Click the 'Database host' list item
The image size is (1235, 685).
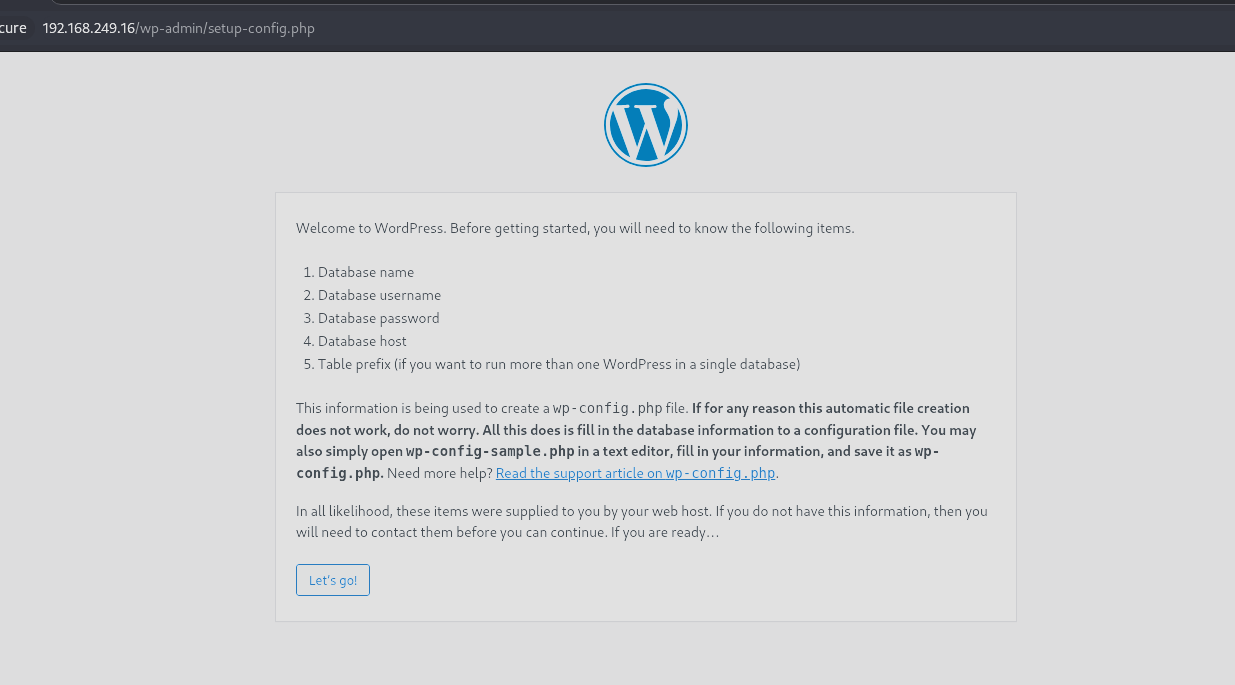point(362,341)
